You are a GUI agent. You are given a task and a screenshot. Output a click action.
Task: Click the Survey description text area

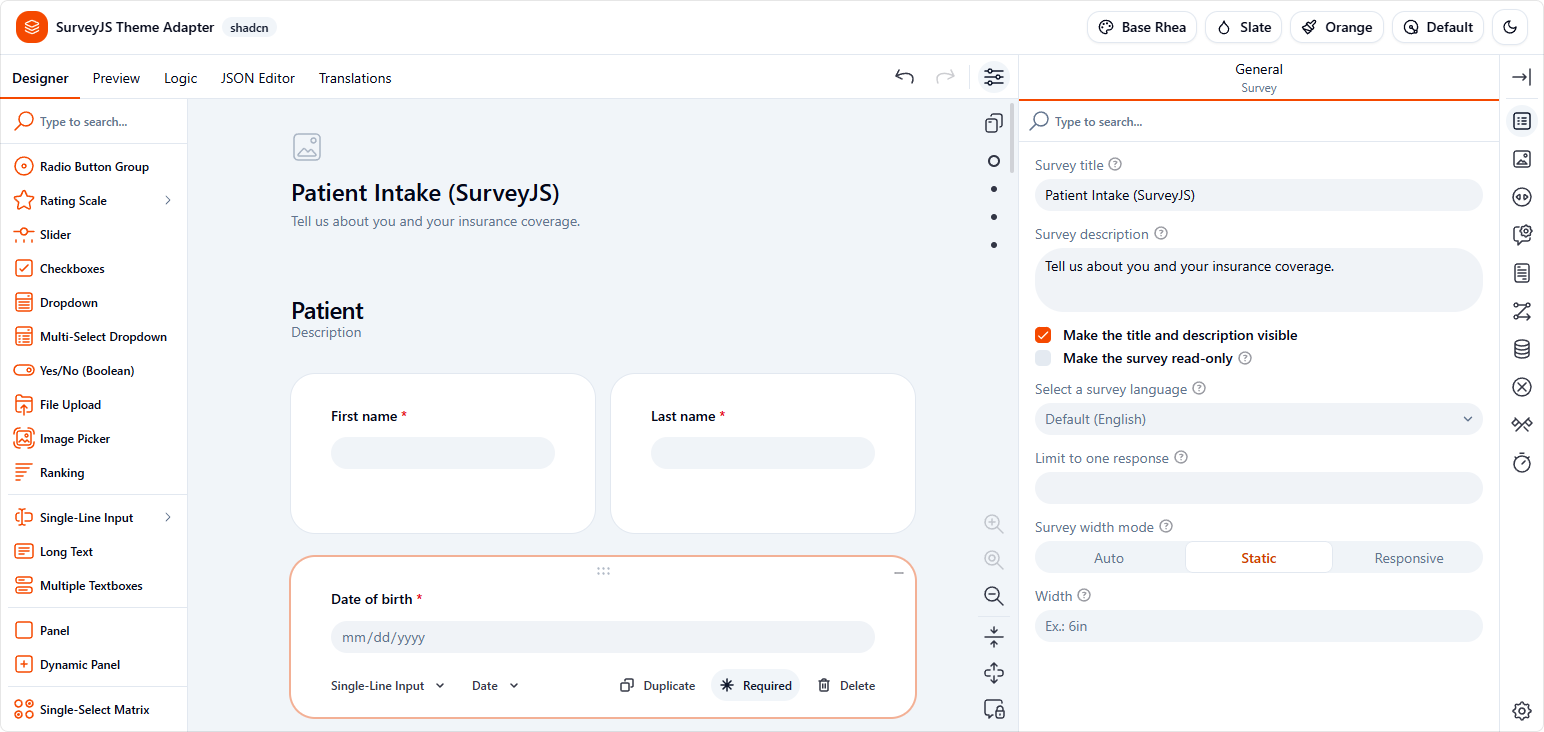1258,280
